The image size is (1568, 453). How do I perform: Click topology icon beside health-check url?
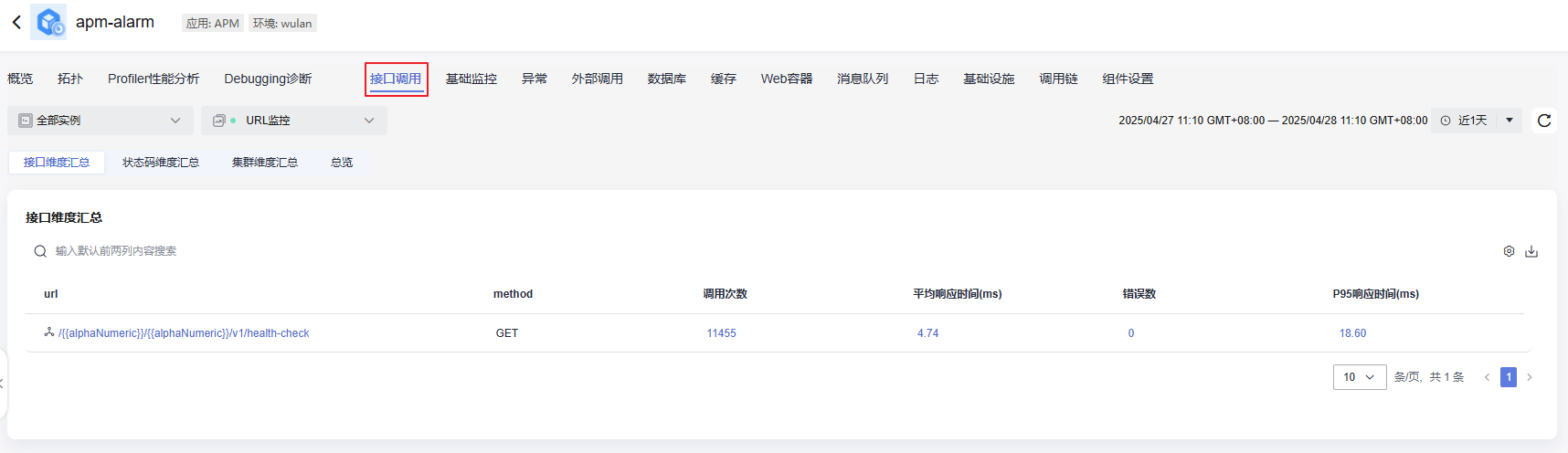(x=49, y=332)
